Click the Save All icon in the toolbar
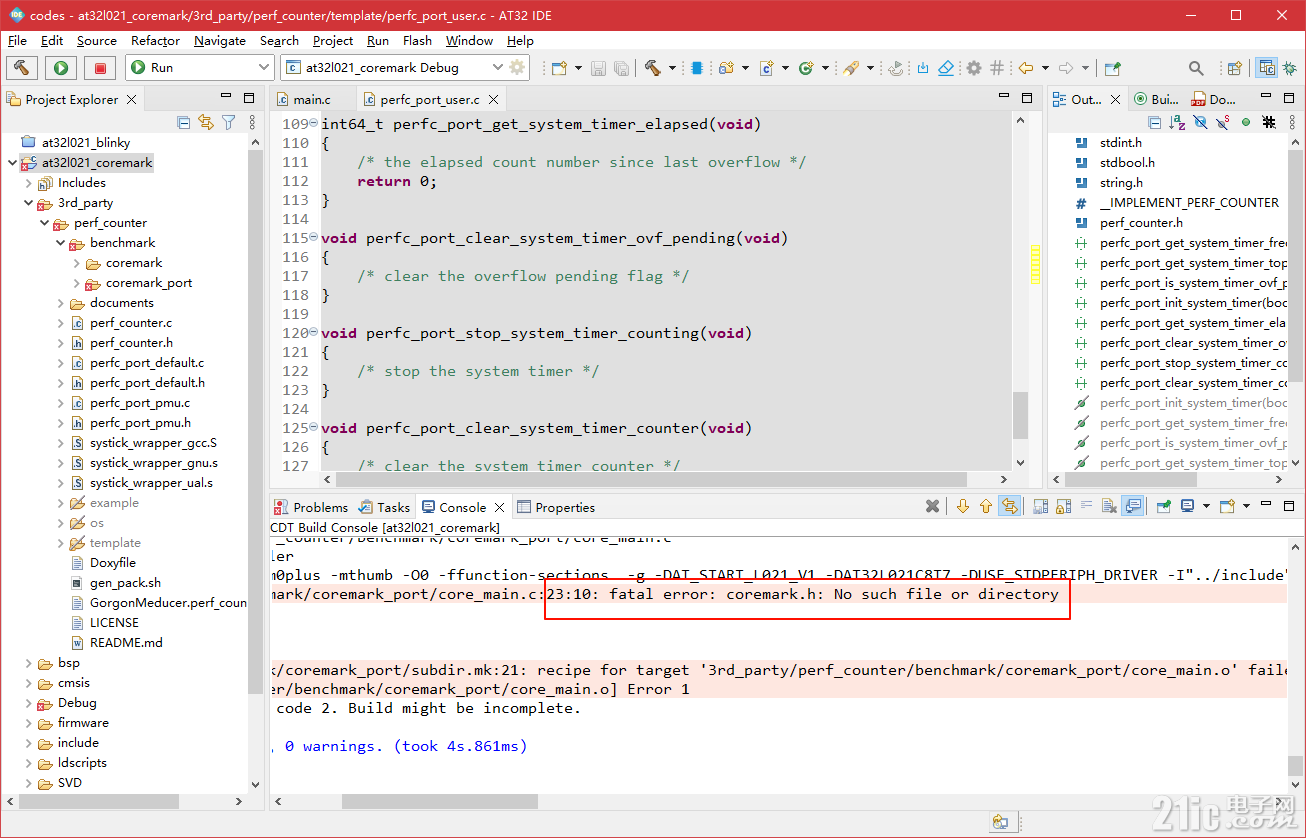1306x838 pixels. 621,68
